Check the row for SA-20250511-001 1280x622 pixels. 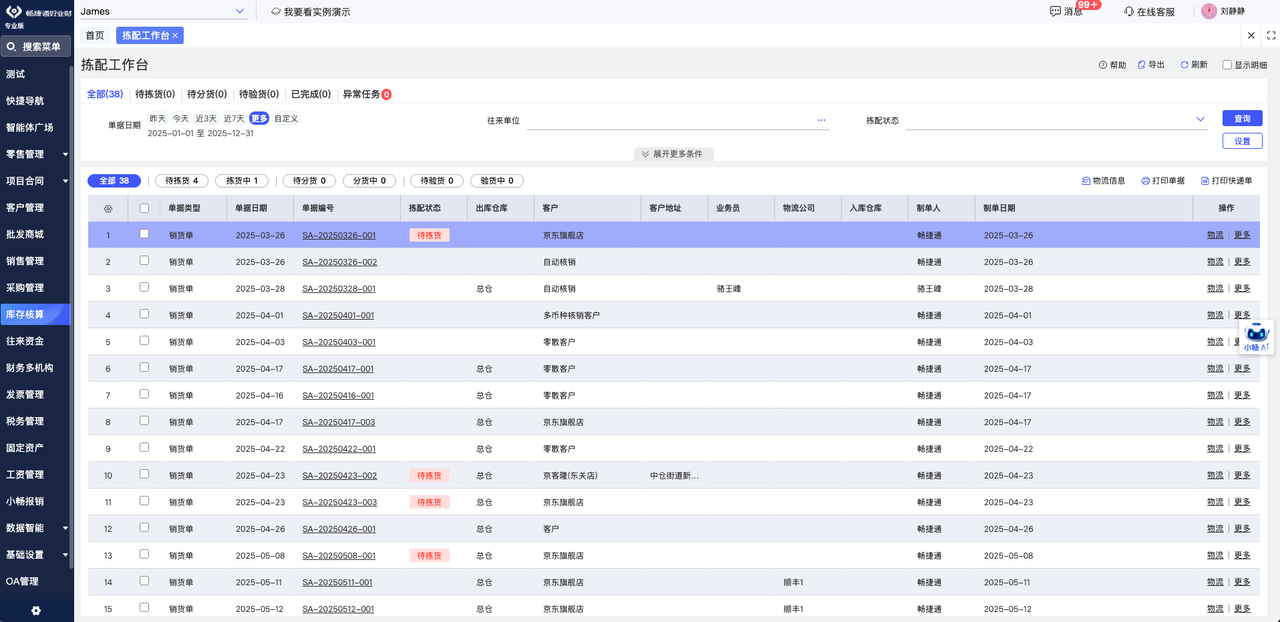coord(145,581)
